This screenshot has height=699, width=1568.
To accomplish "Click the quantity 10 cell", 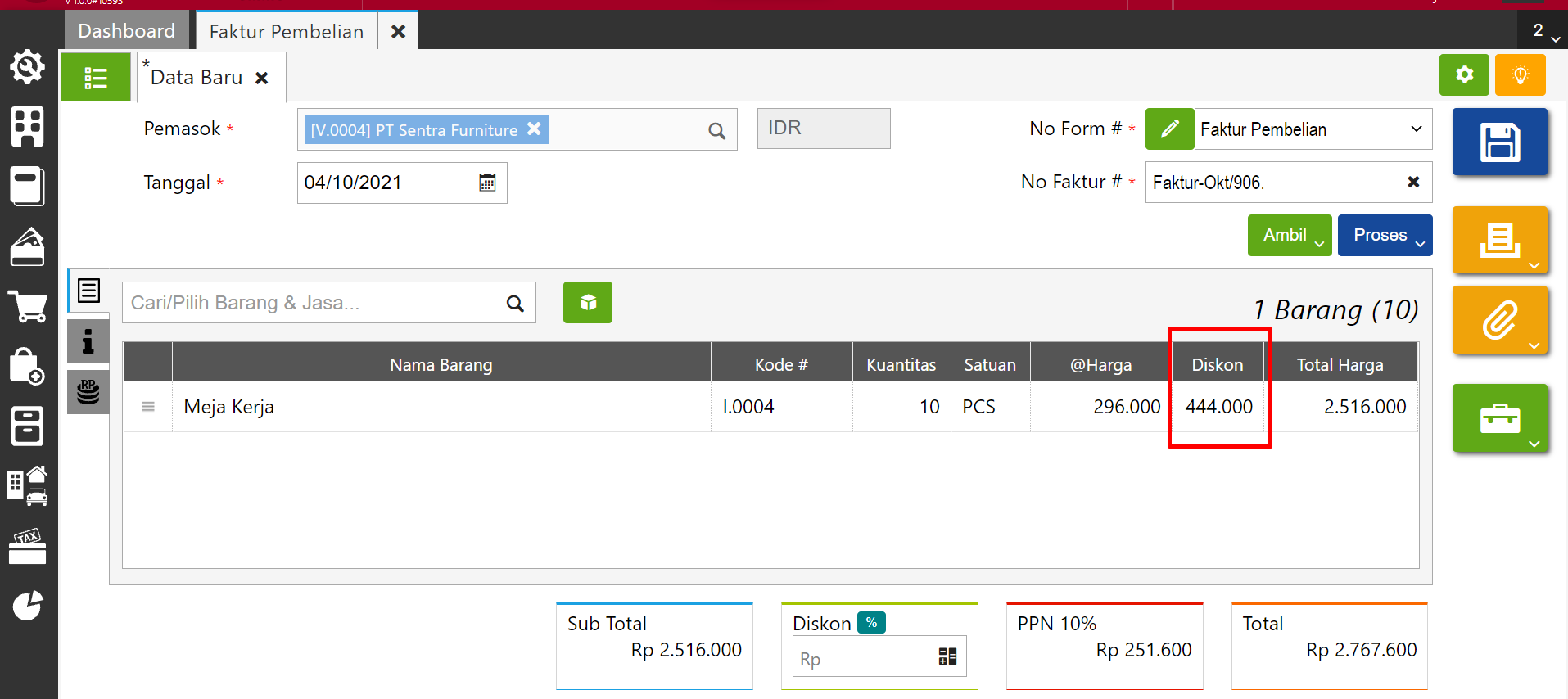I will (901, 407).
